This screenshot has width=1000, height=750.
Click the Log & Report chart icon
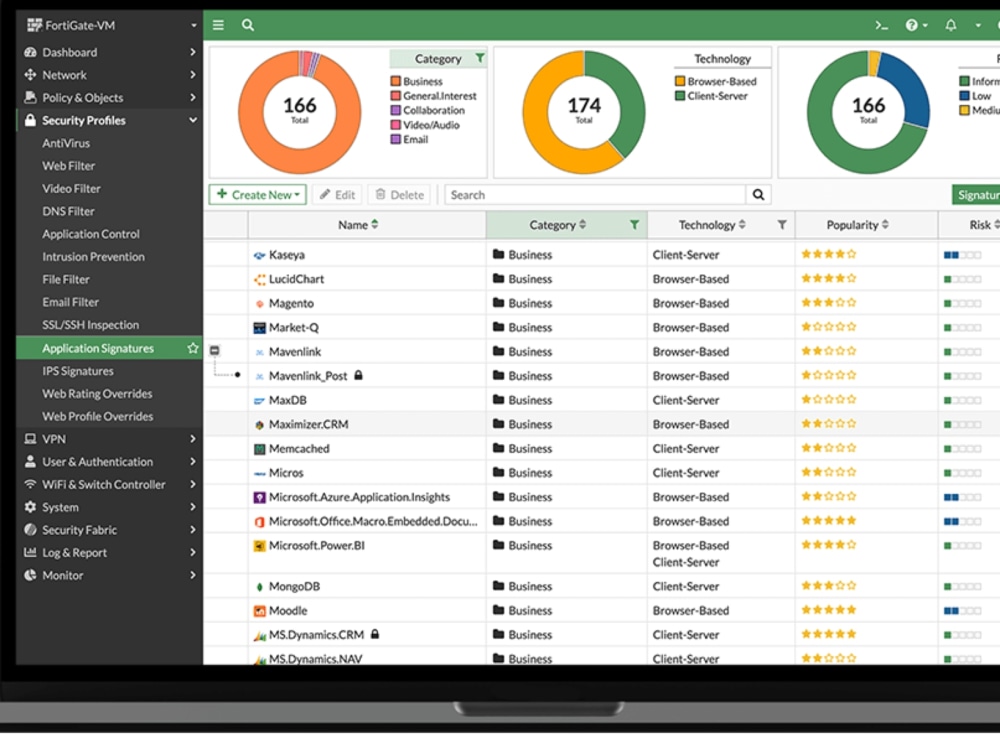click(30, 552)
